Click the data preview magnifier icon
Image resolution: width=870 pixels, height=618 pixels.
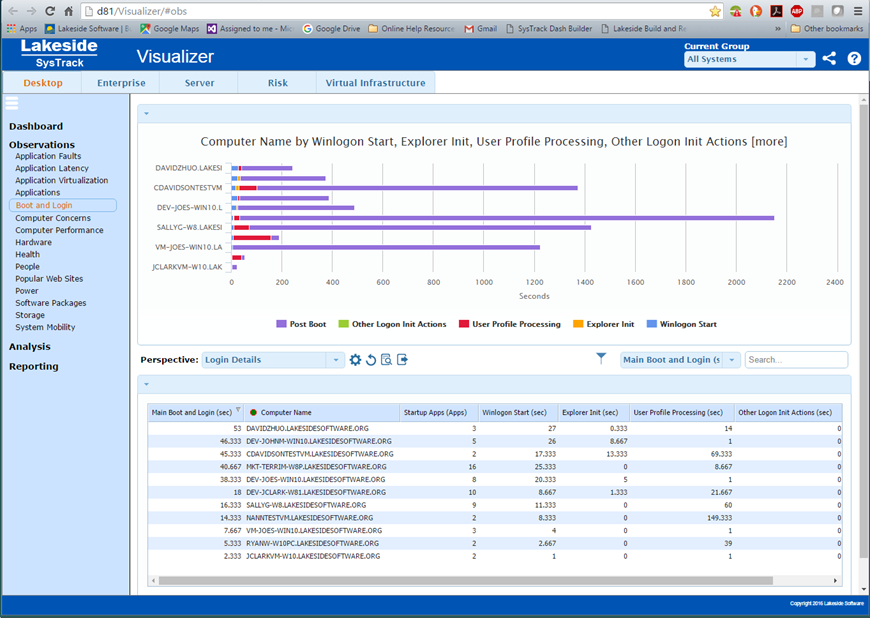[x=386, y=360]
